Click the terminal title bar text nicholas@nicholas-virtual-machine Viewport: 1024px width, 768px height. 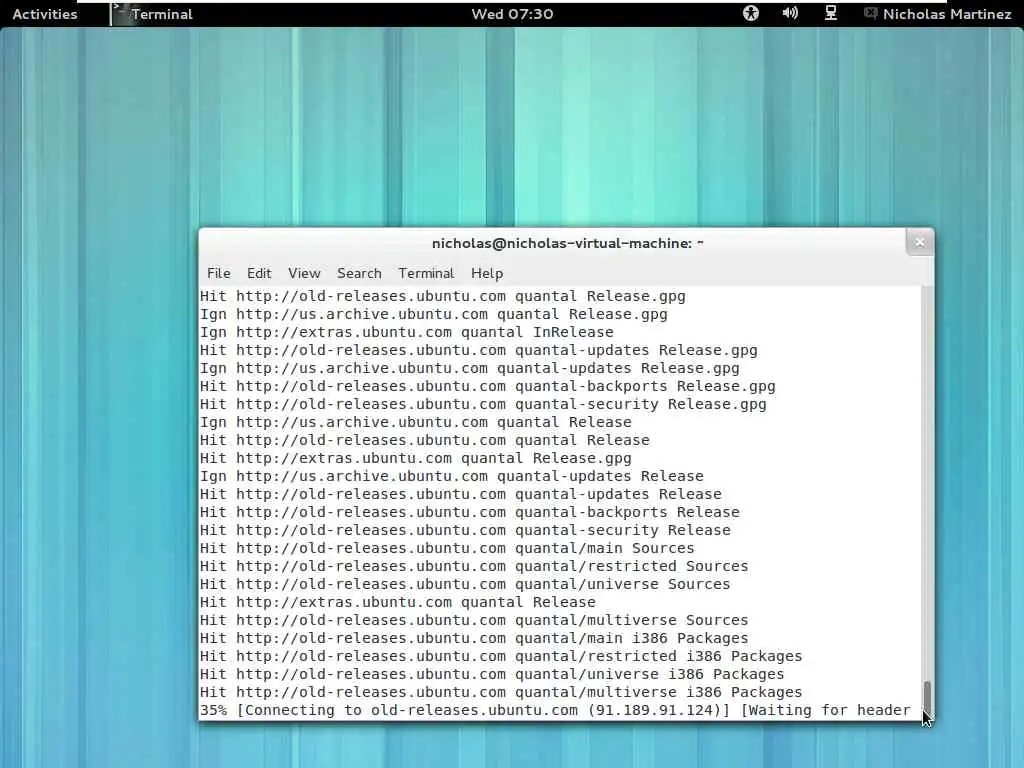568,243
